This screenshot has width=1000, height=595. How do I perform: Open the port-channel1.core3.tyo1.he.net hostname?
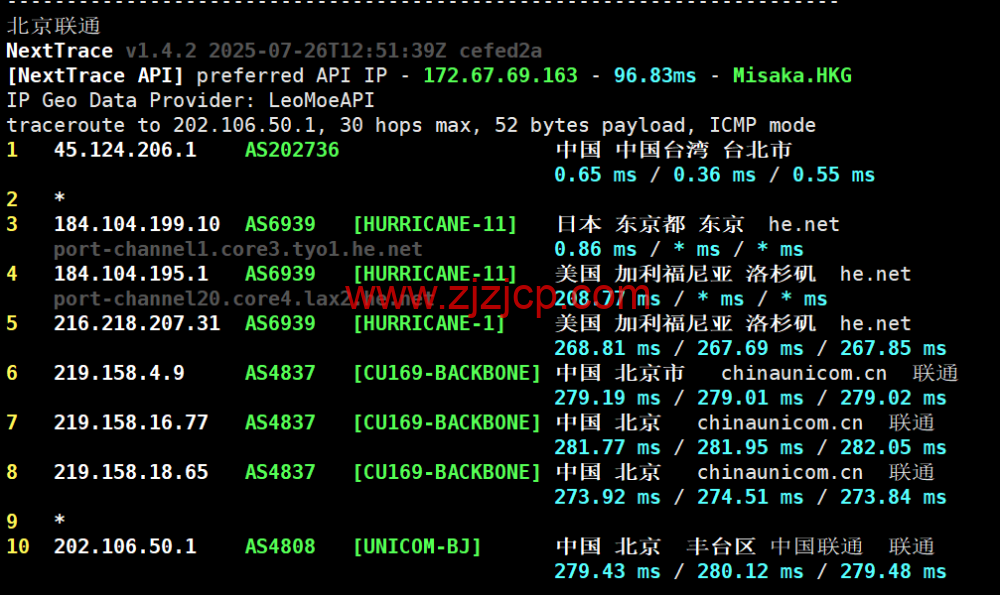point(238,249)
